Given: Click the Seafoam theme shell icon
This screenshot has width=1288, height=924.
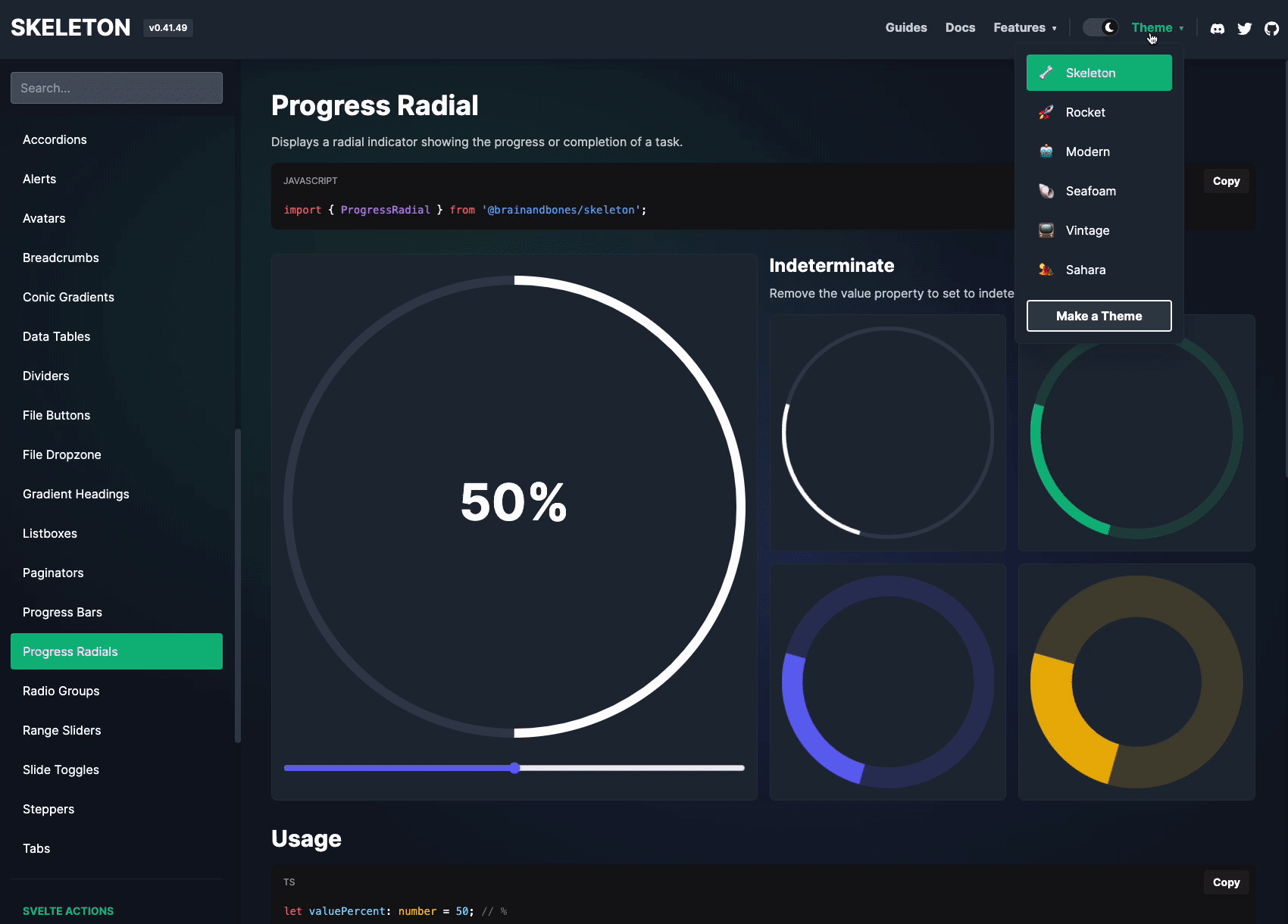Looking at the screenshot, I should pos(1046,191).
